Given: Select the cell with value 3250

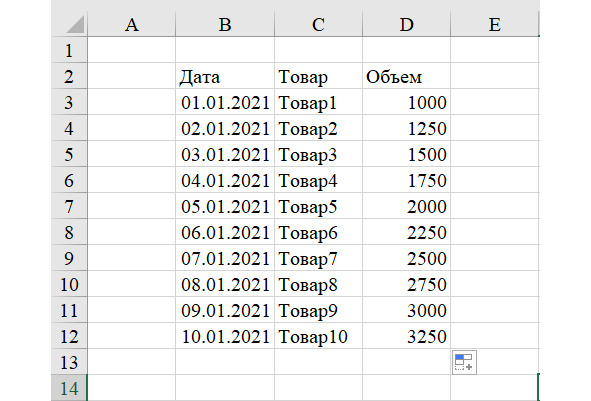Looking at the screenshot, I should [x=406, y=336].
